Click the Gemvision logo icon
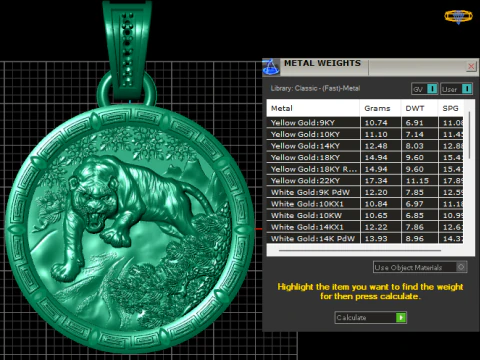The height and width of the screenshot is (360, 480). [458, 16]
